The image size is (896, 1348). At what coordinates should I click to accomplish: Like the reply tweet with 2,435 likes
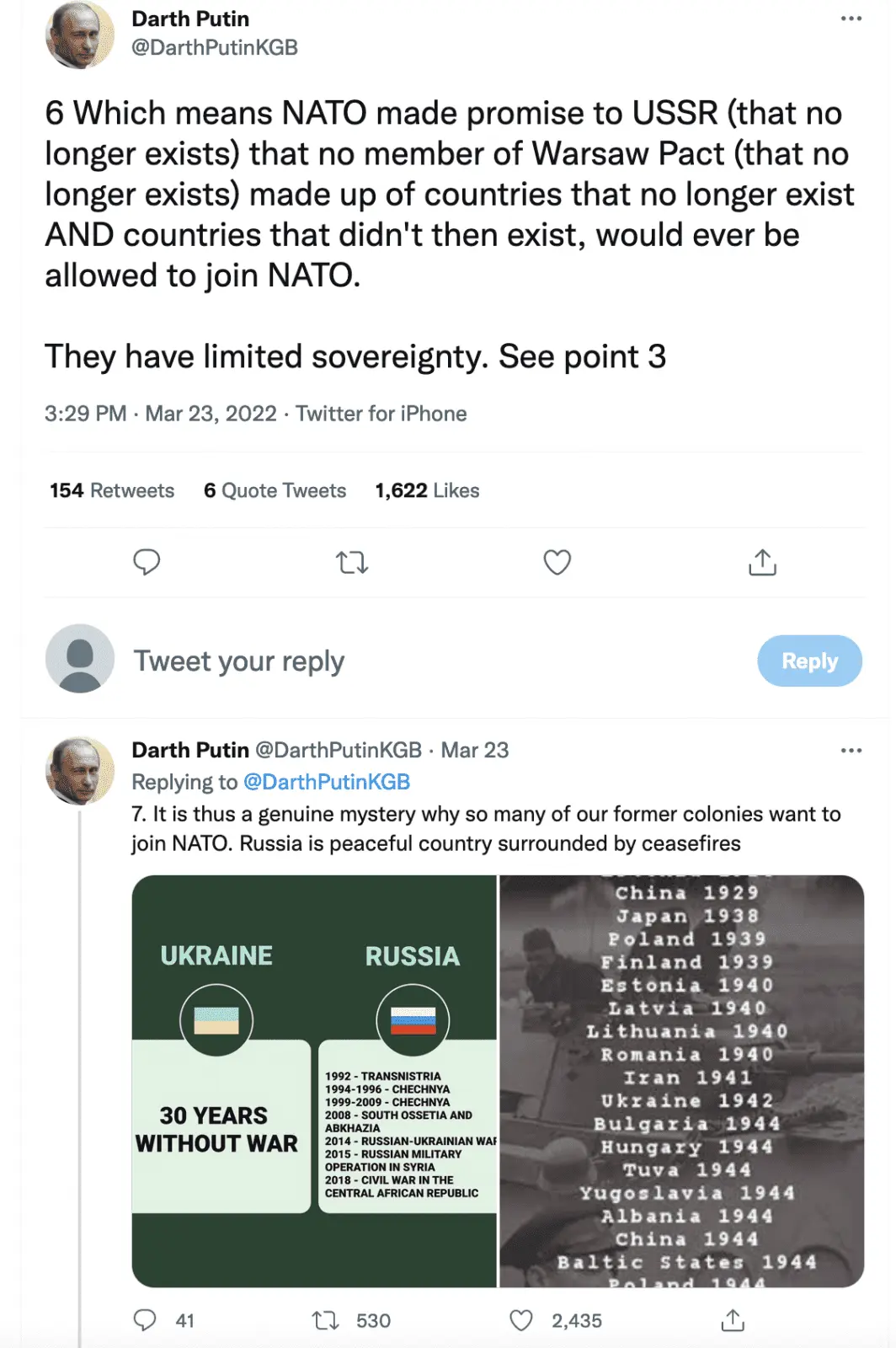(x=522, y=1320)
